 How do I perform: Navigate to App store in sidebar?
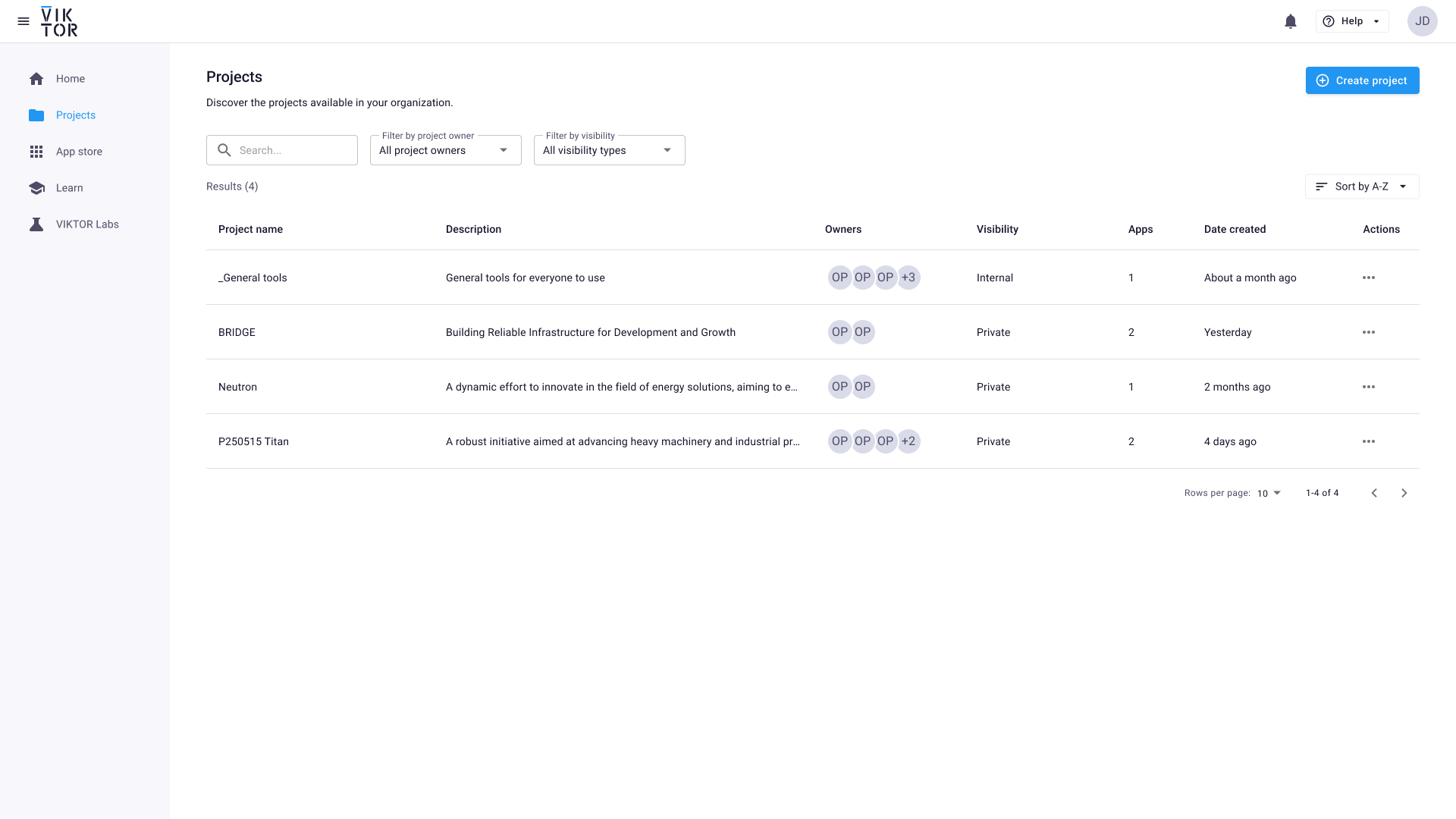pos(79,152)
